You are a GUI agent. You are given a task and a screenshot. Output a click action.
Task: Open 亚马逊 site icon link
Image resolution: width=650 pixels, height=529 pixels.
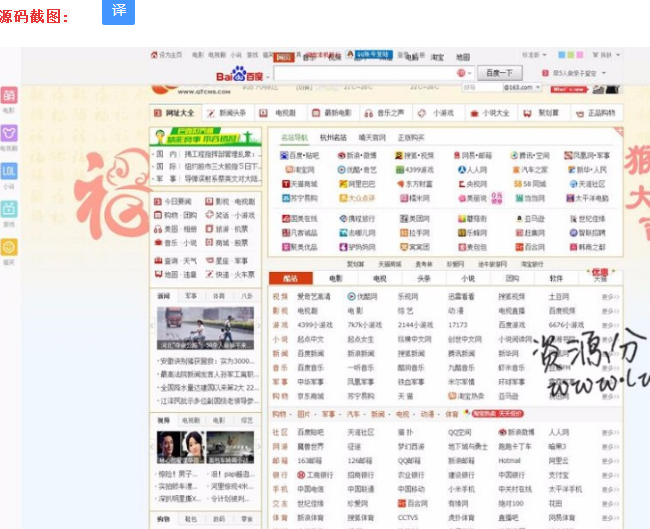(x=530, y=218)
